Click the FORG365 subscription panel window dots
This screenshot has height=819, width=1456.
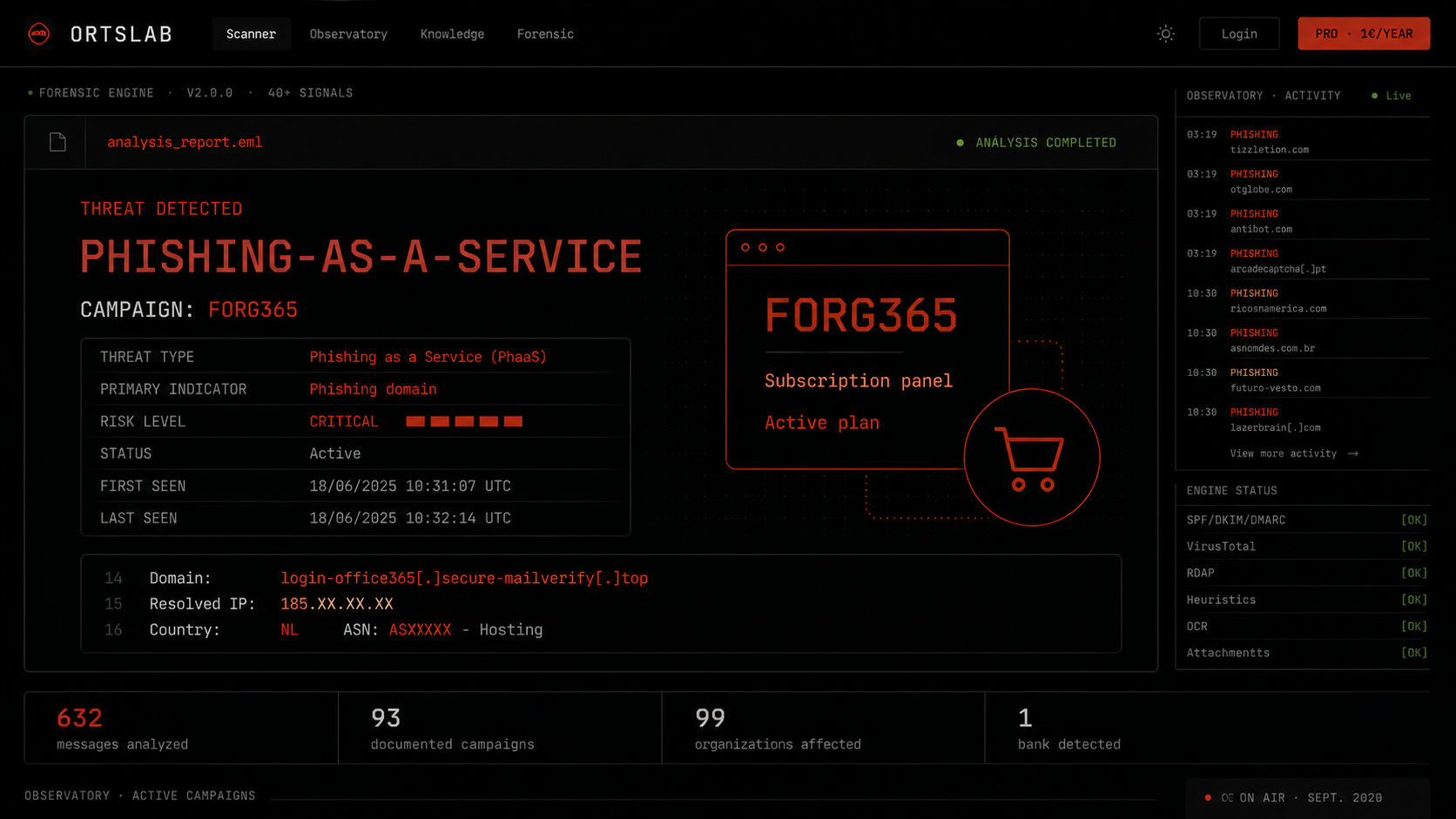coord(763,247)
